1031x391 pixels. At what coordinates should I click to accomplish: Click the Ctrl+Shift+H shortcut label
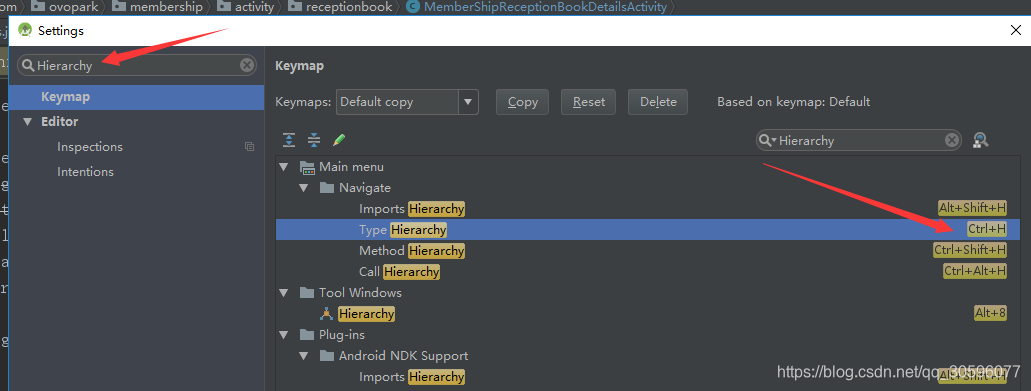pyautogui.click(x=970, y=250)
